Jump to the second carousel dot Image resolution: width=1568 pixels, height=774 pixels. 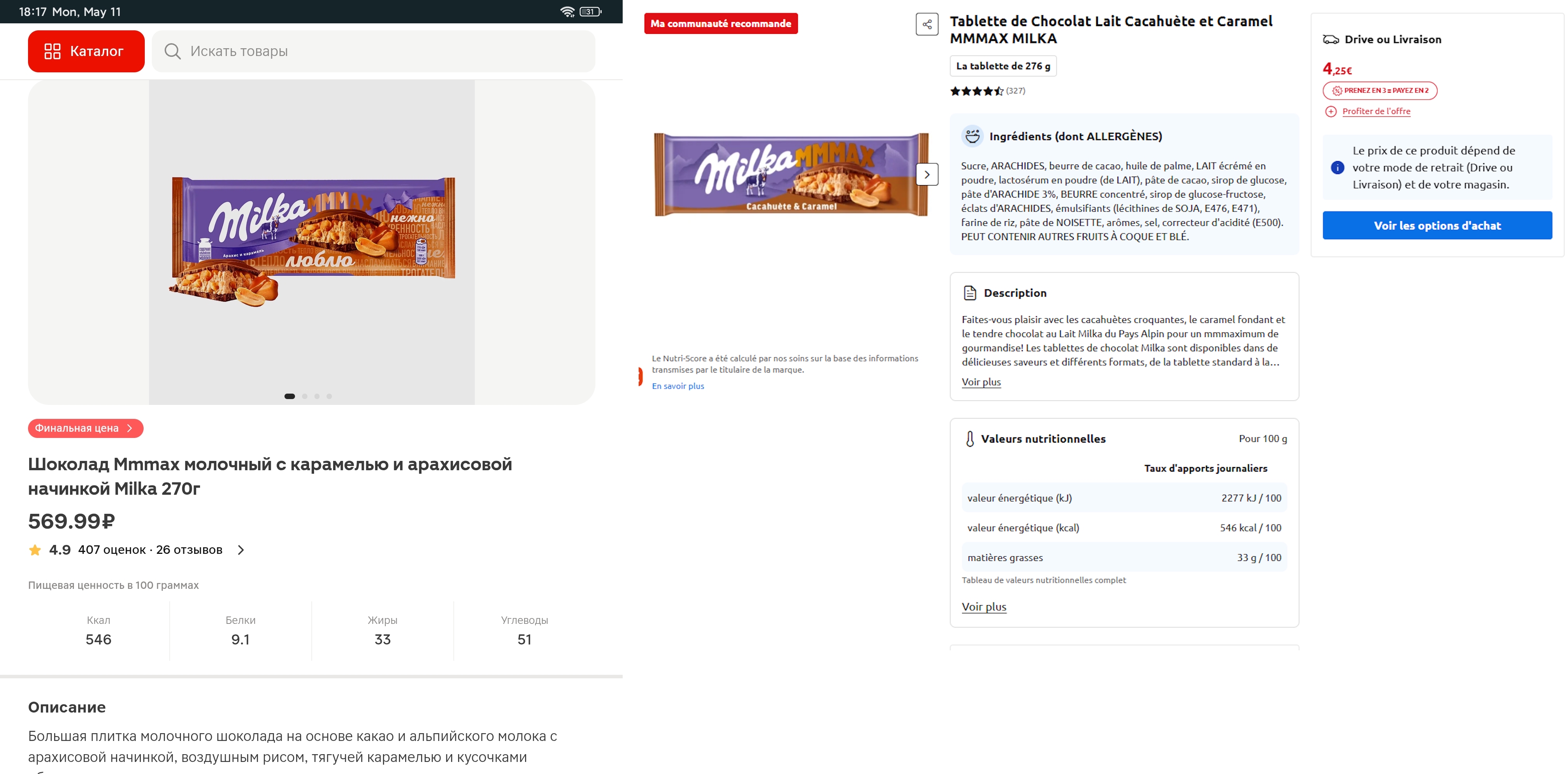click(305, 396)
